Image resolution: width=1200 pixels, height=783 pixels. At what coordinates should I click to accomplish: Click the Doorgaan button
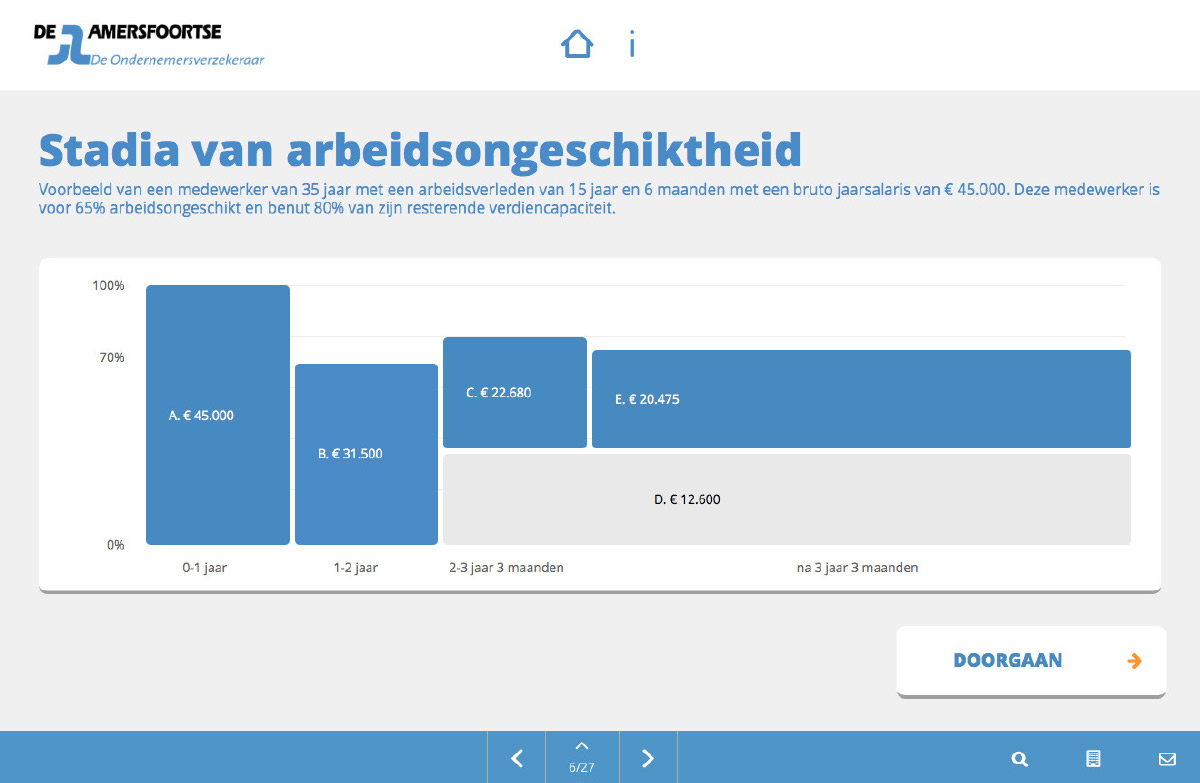tap(1031, 660)
